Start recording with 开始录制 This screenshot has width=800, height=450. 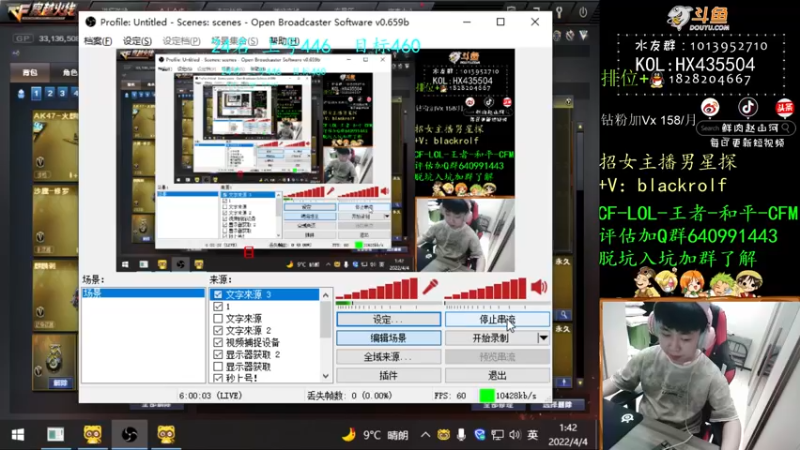(491, 338)
